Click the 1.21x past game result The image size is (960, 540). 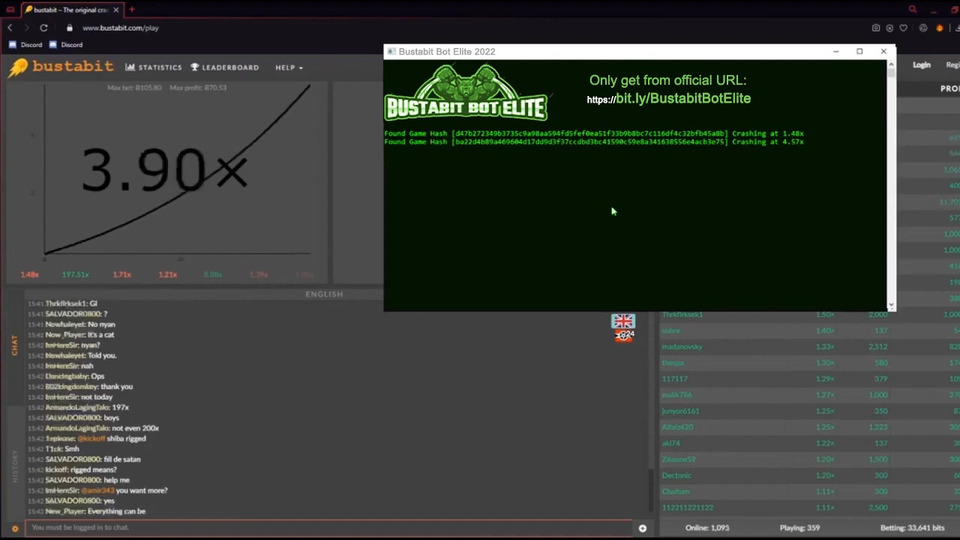168,274
